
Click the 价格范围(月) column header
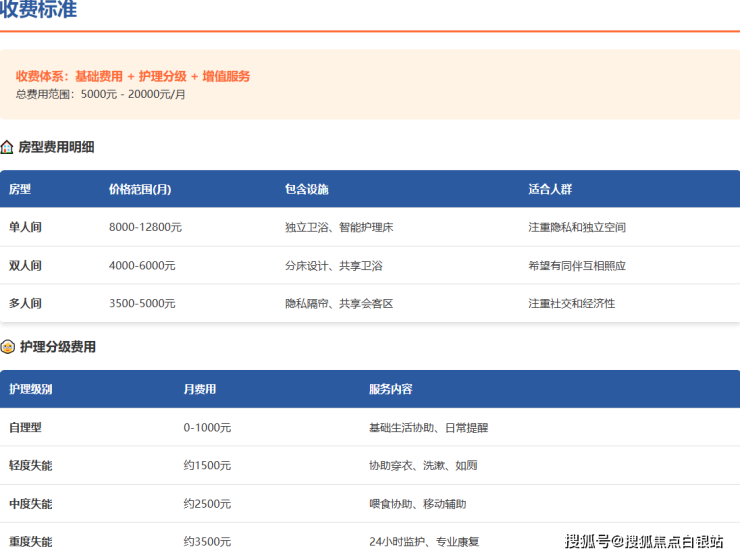pos(139,189)
